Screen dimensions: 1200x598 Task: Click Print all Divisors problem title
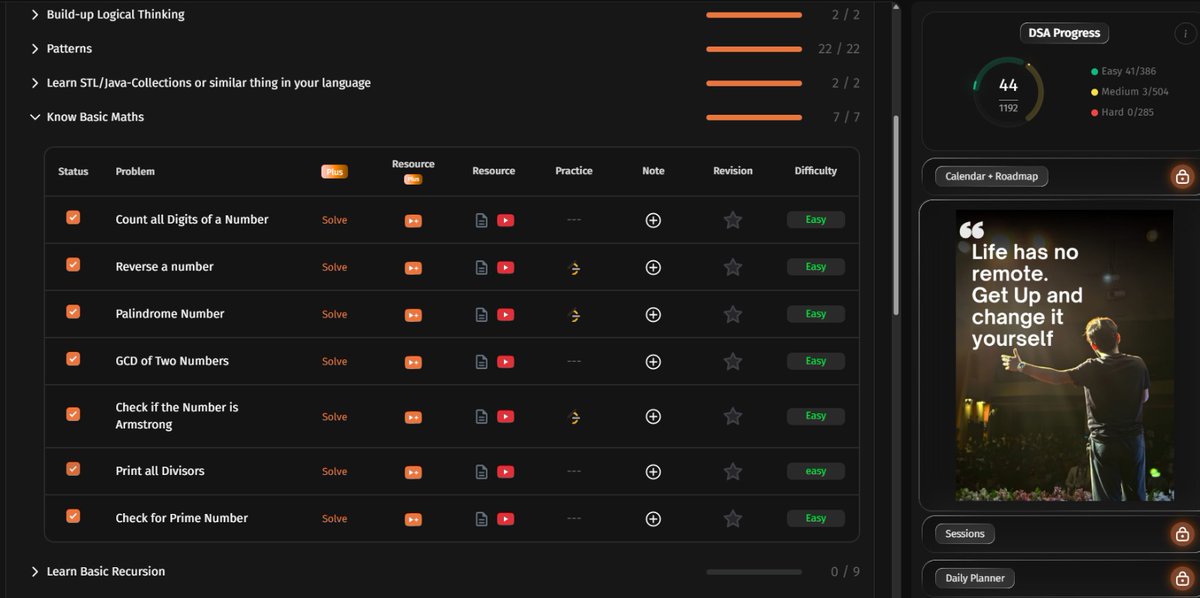click(160, 471)
